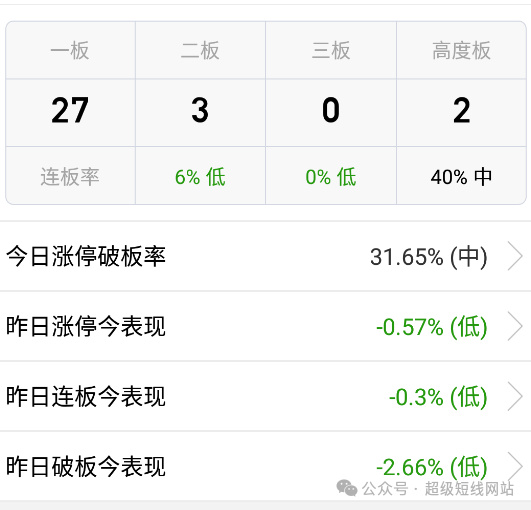Click the WeChat logo in watermark
This screenshot has height=510, width=531.
click(347, 488)
